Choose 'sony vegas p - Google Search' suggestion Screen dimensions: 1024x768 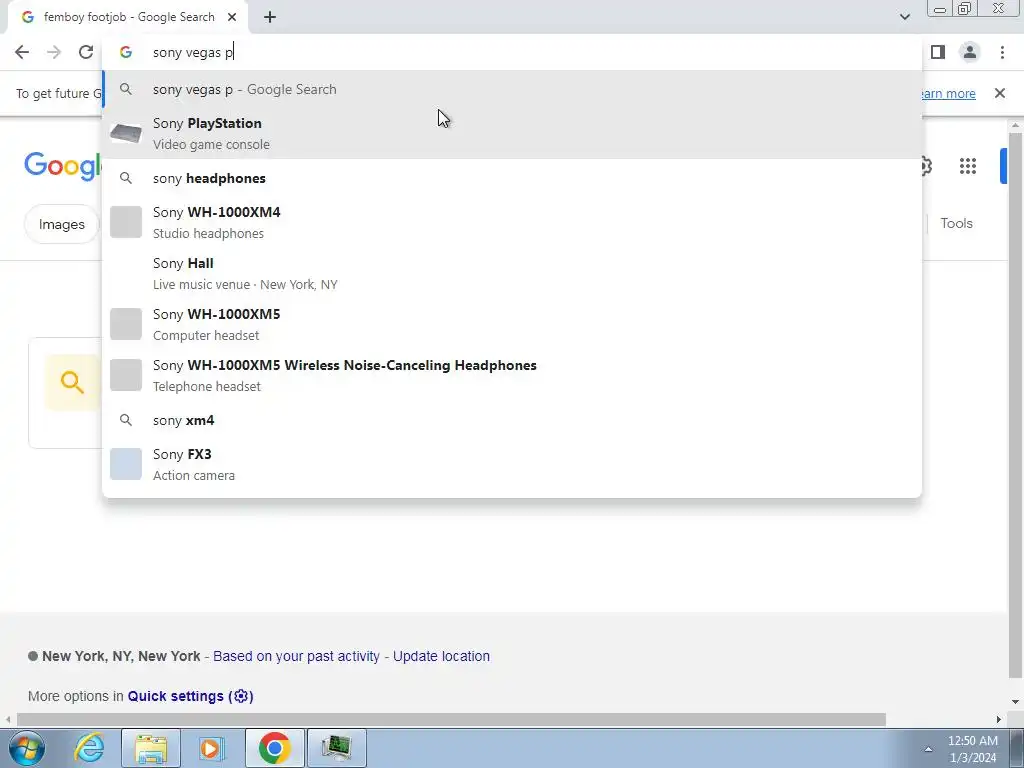[x=512, y=89]
